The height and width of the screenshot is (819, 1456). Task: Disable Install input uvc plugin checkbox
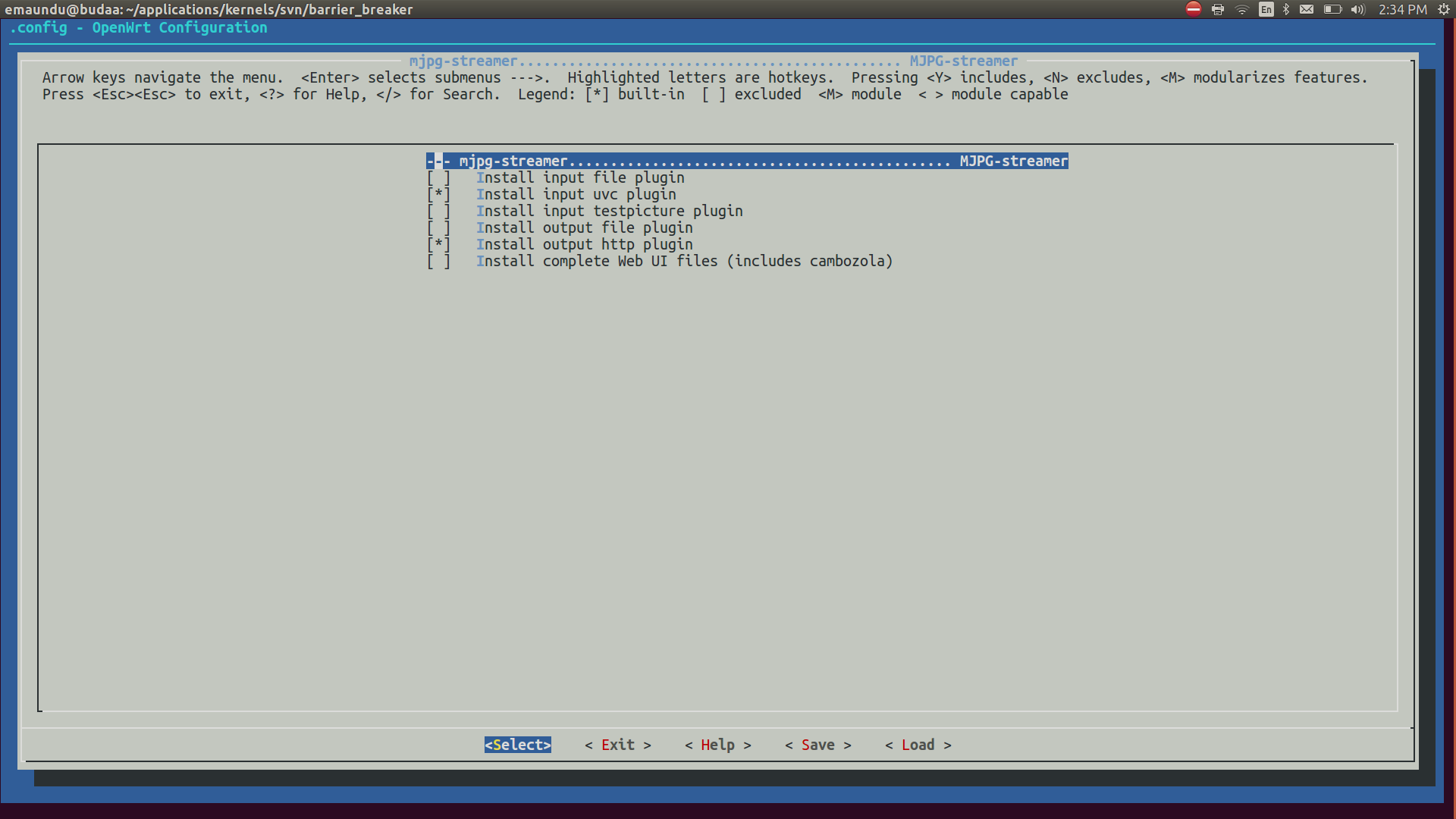[x=438, y=194]
